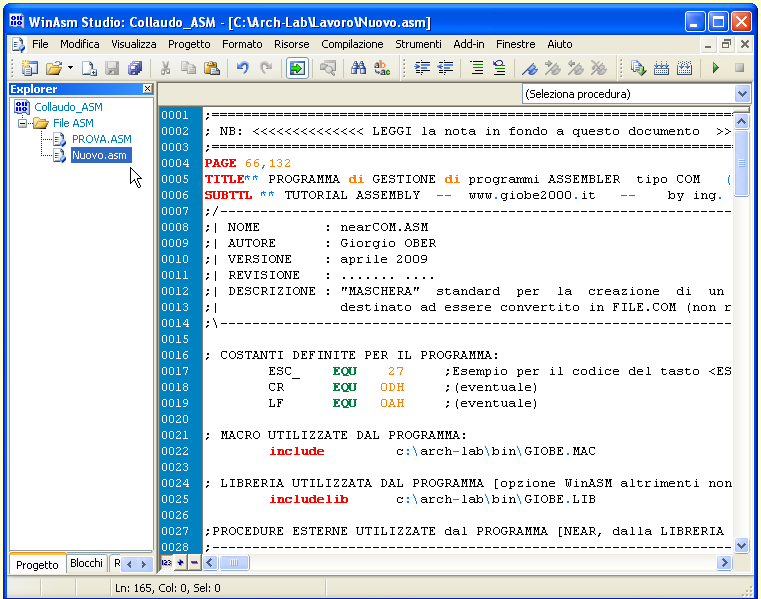Click the editor horizontal scrollbar left arrow
761x599 pixels.
click(210, 563)
